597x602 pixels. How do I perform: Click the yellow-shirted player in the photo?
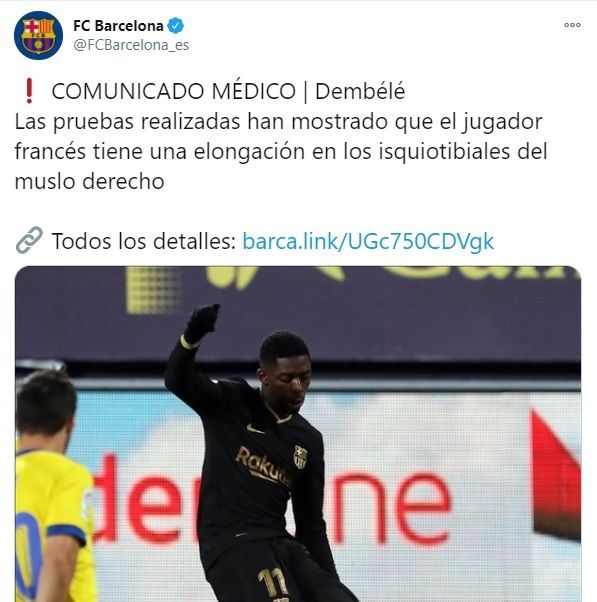coord(52,487)
